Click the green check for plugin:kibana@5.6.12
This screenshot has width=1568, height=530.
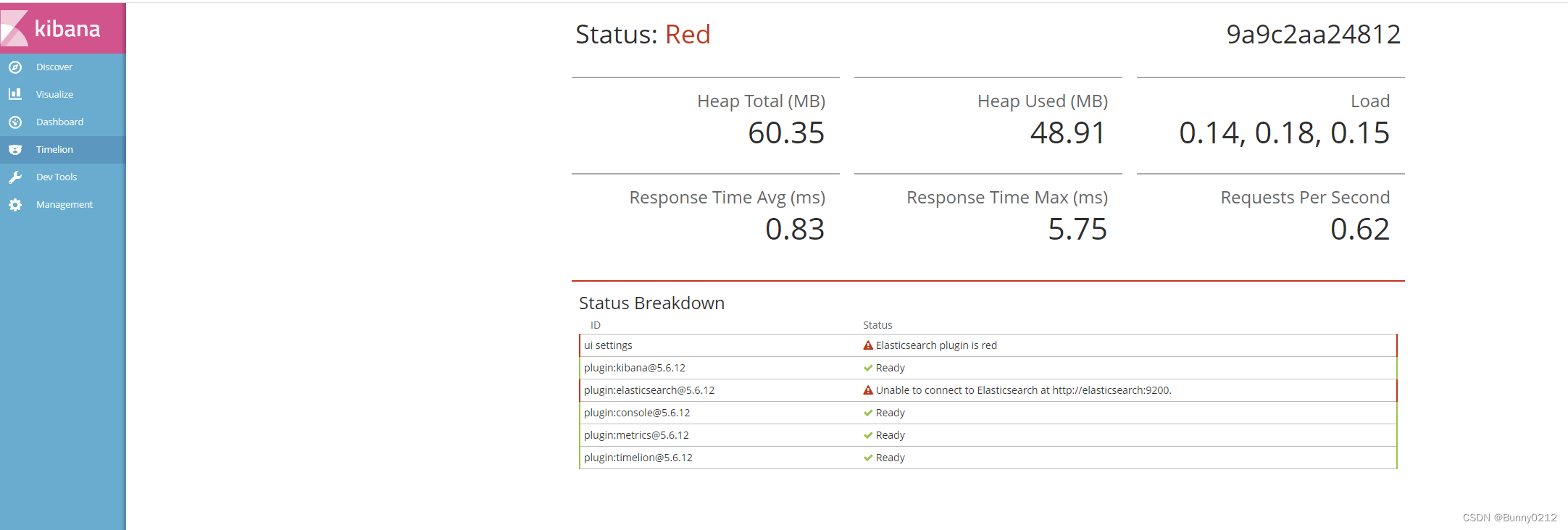coord(868,368)
